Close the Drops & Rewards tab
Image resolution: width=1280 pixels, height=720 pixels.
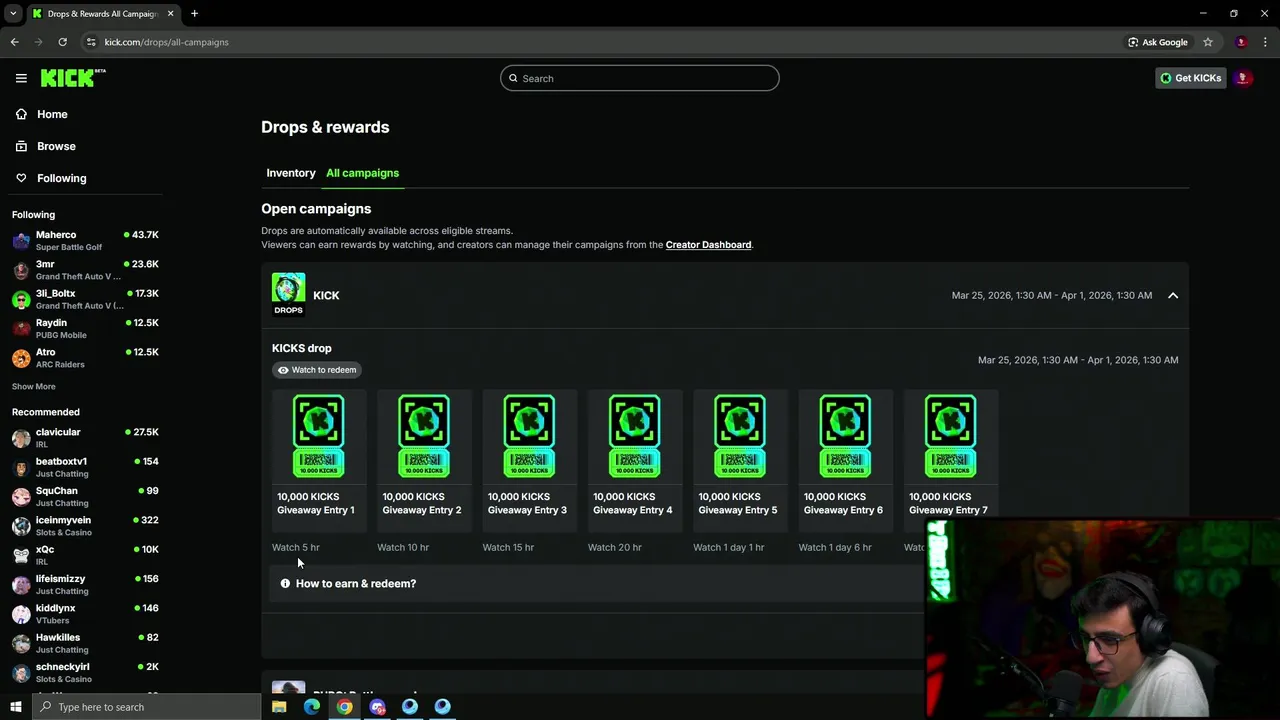click(x=171, y=14)
